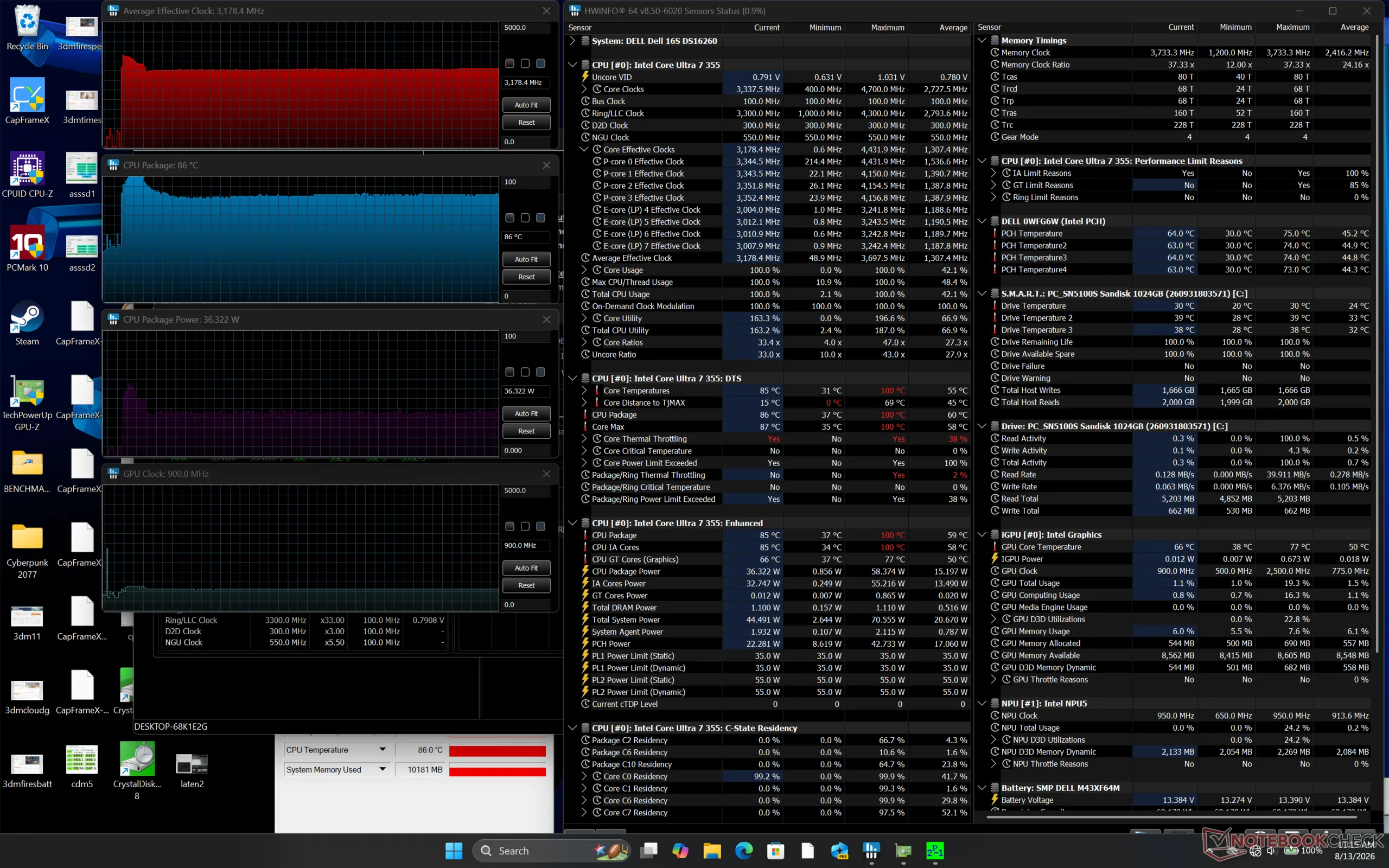Launch Microsoft Edge from the taskbar
The image size is (1389, 868).
pos(744,850)
